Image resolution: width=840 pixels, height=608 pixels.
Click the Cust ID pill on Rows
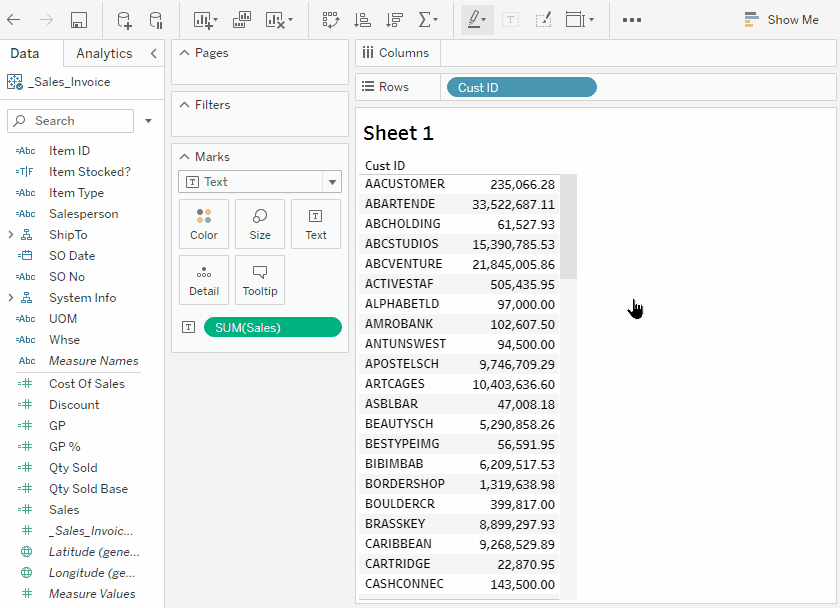[520, 88]
